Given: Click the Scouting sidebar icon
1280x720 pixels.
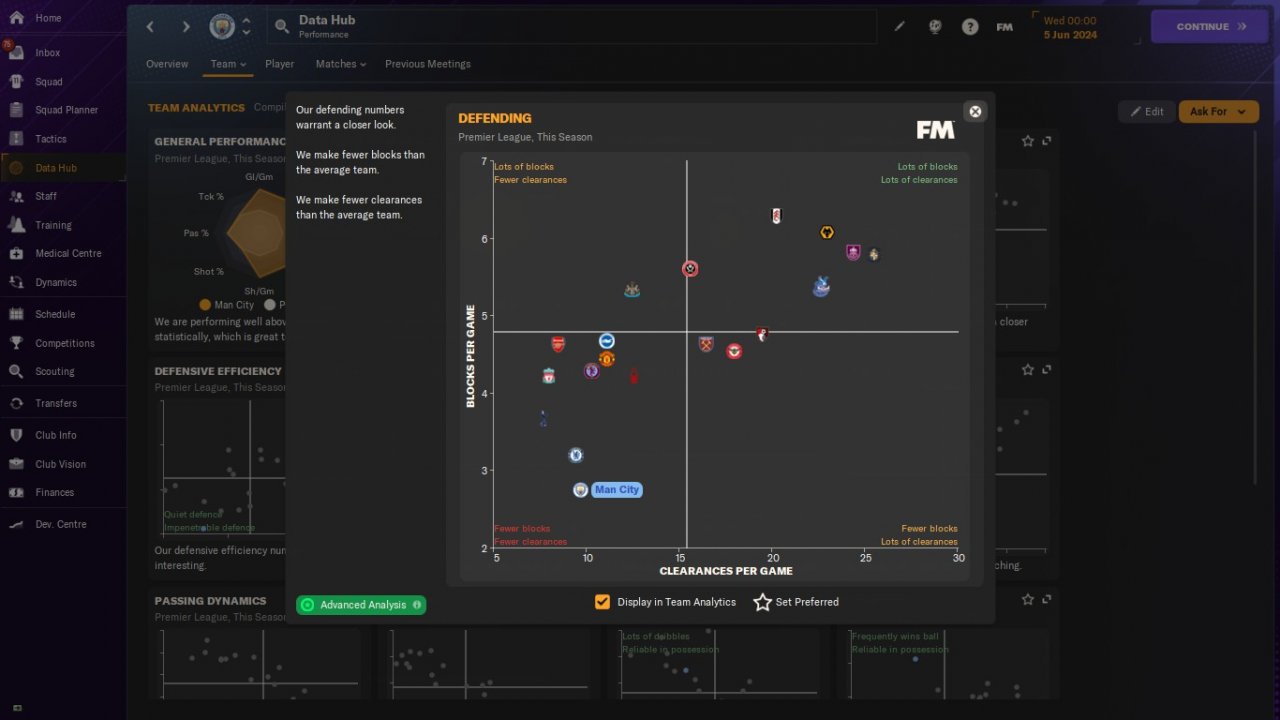Looking at the screenshot, I should click(16, 372).
